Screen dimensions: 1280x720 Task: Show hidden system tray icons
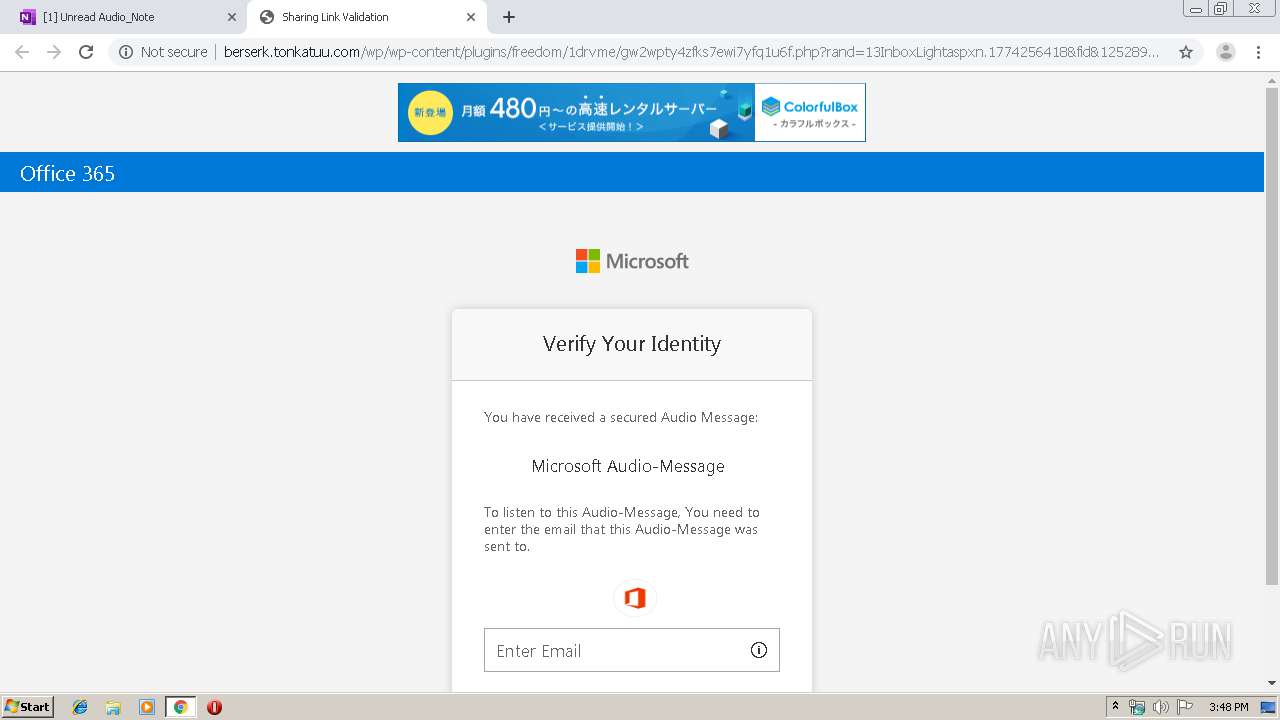tap(1115, 707)
